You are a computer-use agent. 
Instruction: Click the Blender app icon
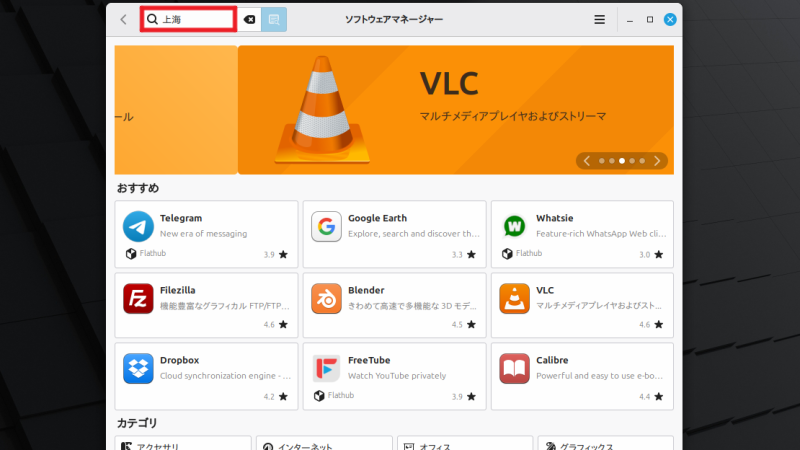327,298
